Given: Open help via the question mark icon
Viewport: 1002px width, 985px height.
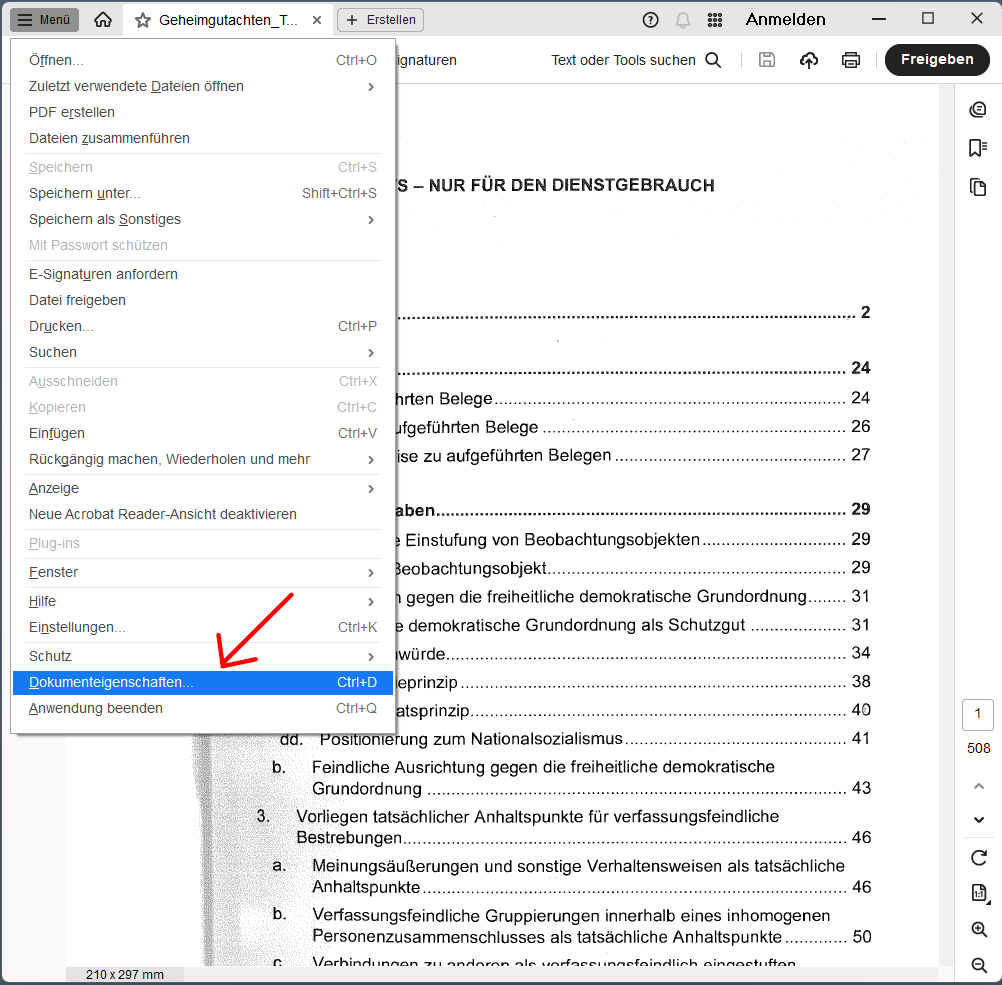Looking at the screenshot, I should (650, 19).
